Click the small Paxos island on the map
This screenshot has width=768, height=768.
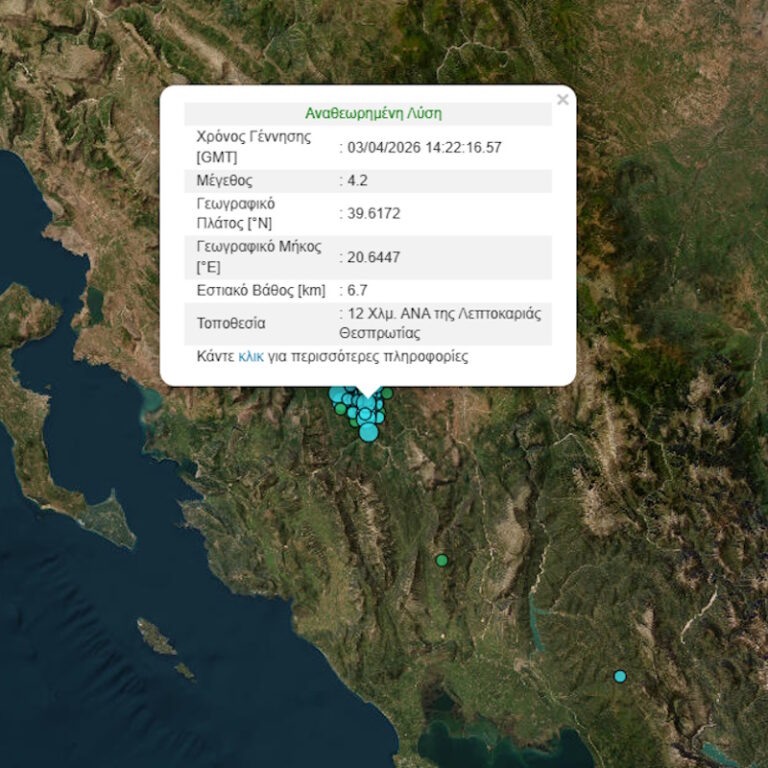pyautogui.click(x=156, y=634)
